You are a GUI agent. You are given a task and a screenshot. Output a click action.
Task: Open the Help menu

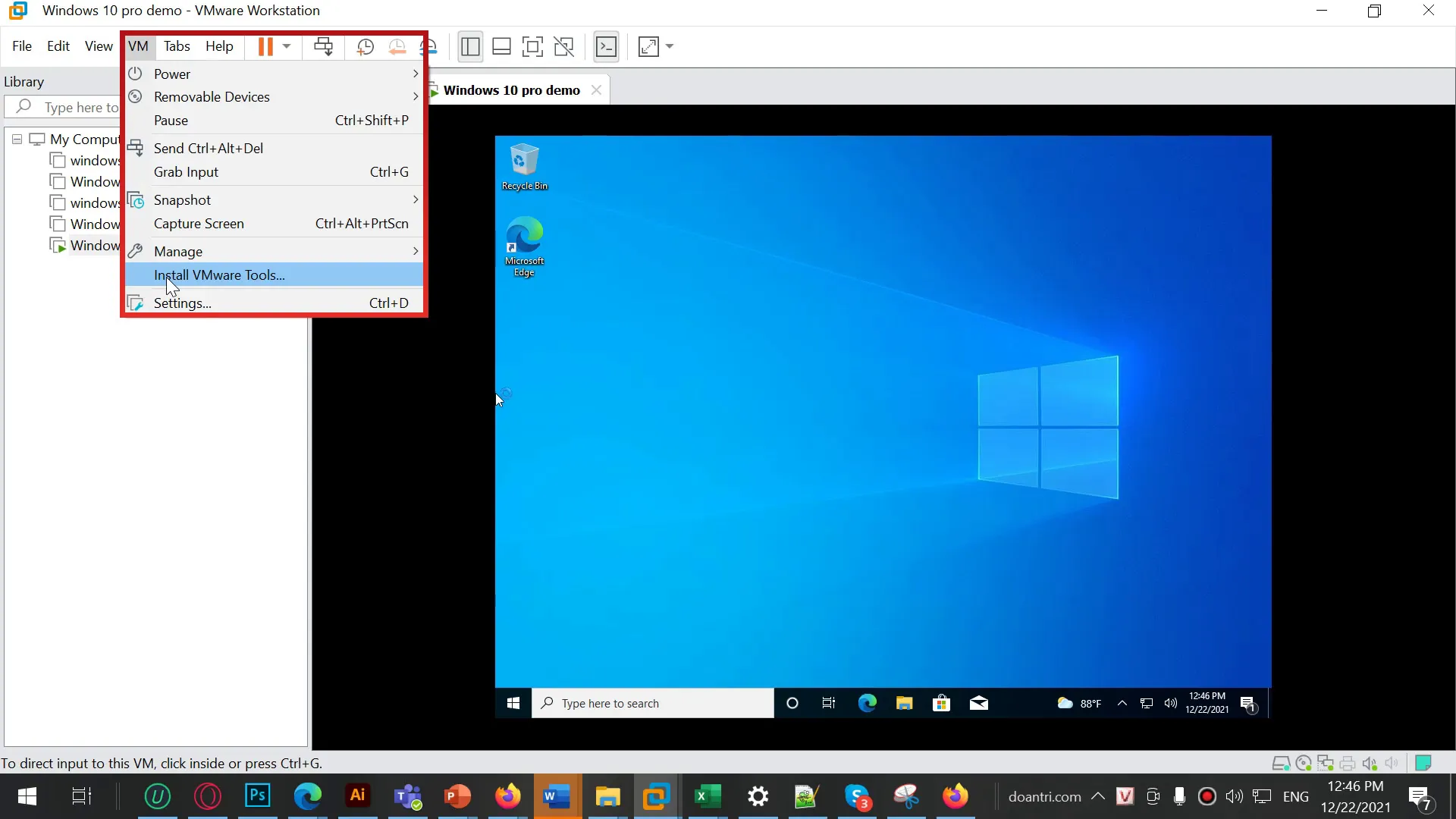219,46
